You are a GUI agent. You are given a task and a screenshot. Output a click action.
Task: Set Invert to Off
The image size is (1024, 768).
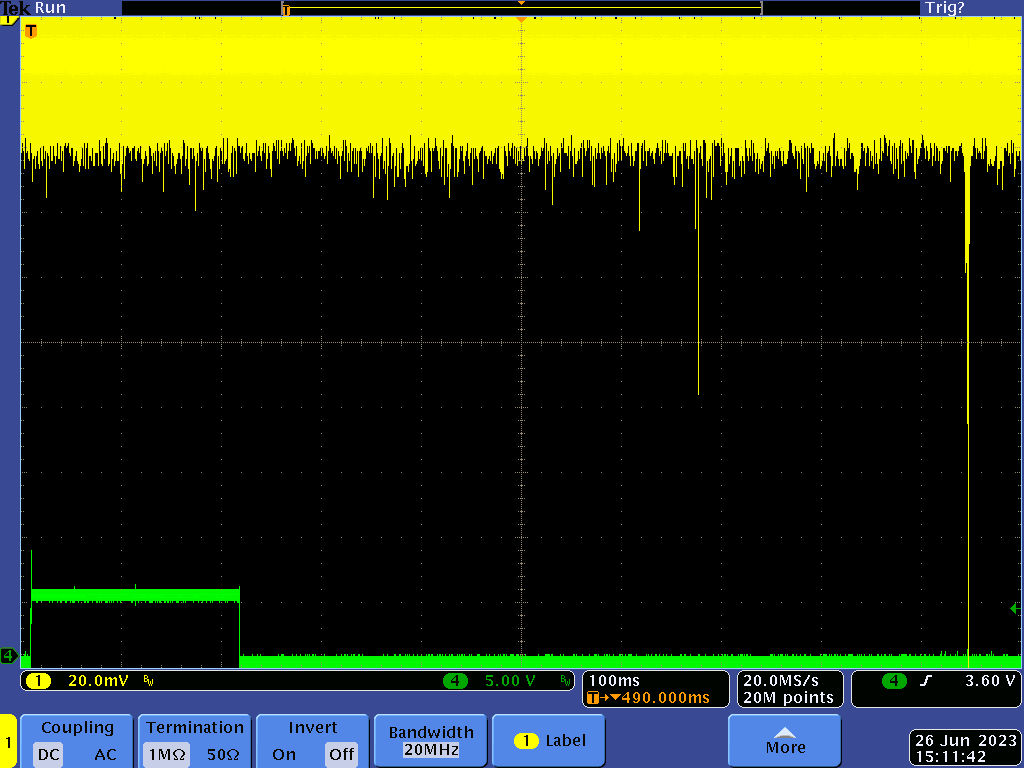click(341, 754)
